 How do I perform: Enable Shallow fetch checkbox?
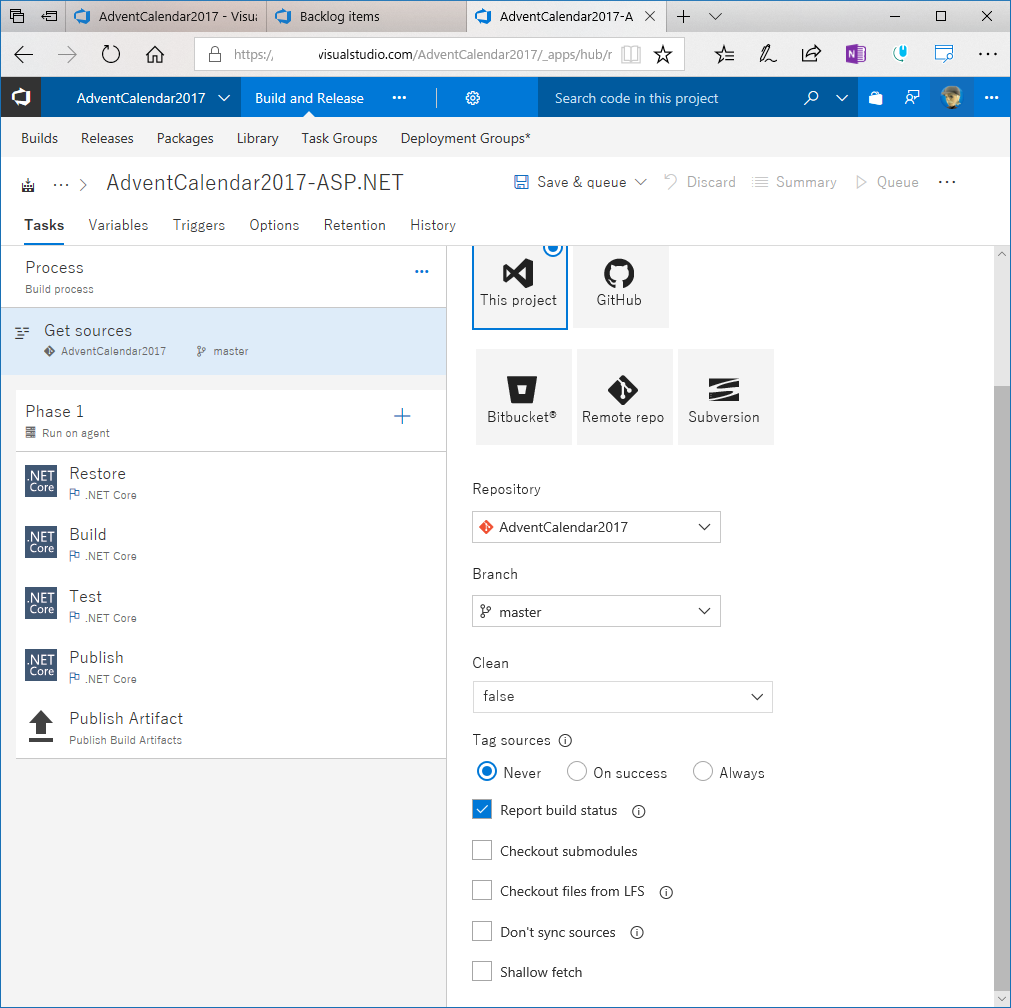click(482, 971)
